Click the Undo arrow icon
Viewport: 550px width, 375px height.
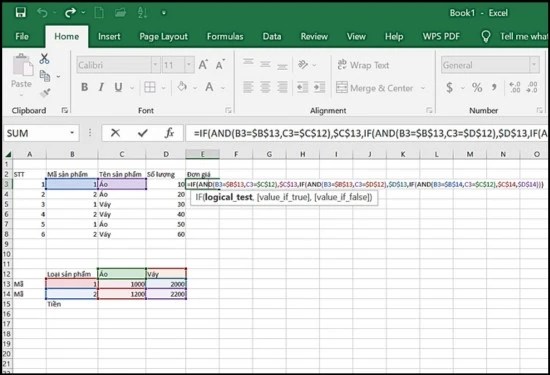[x=42, y=13]
